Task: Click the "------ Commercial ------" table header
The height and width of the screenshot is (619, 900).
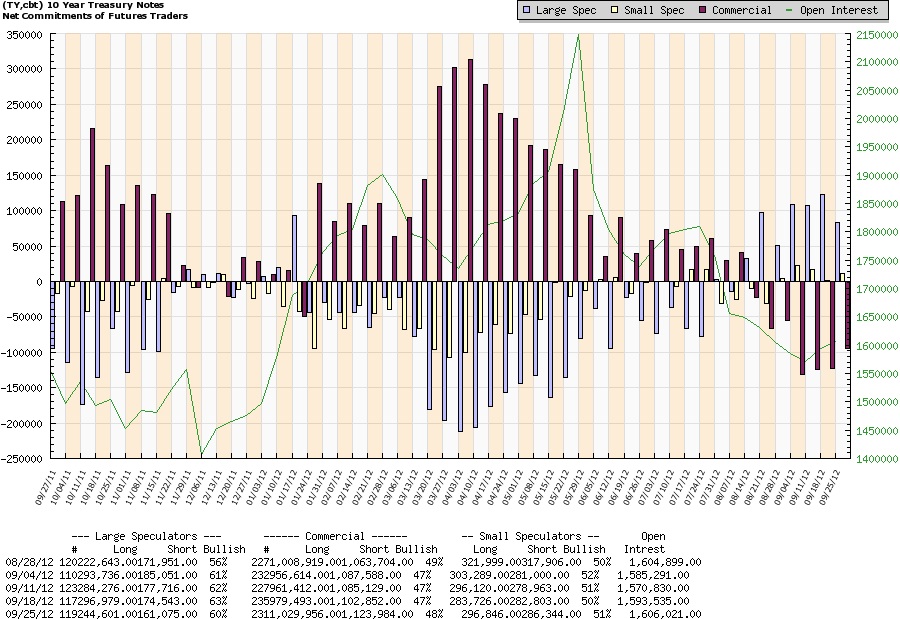Action: point(335,536)
